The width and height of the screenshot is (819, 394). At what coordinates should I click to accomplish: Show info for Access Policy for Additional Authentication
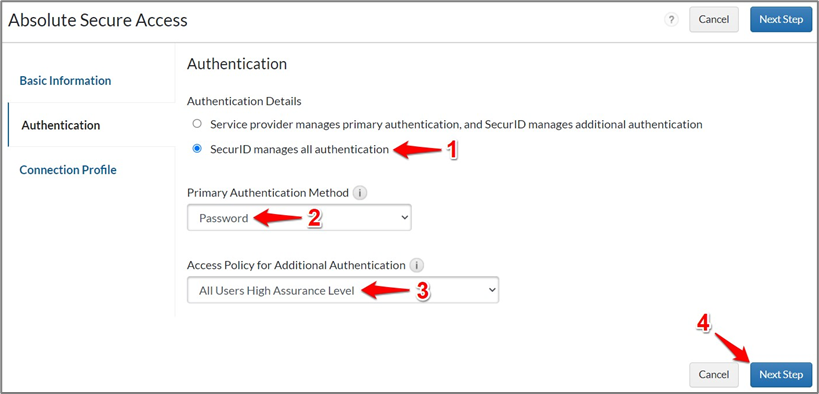[416, 265]
